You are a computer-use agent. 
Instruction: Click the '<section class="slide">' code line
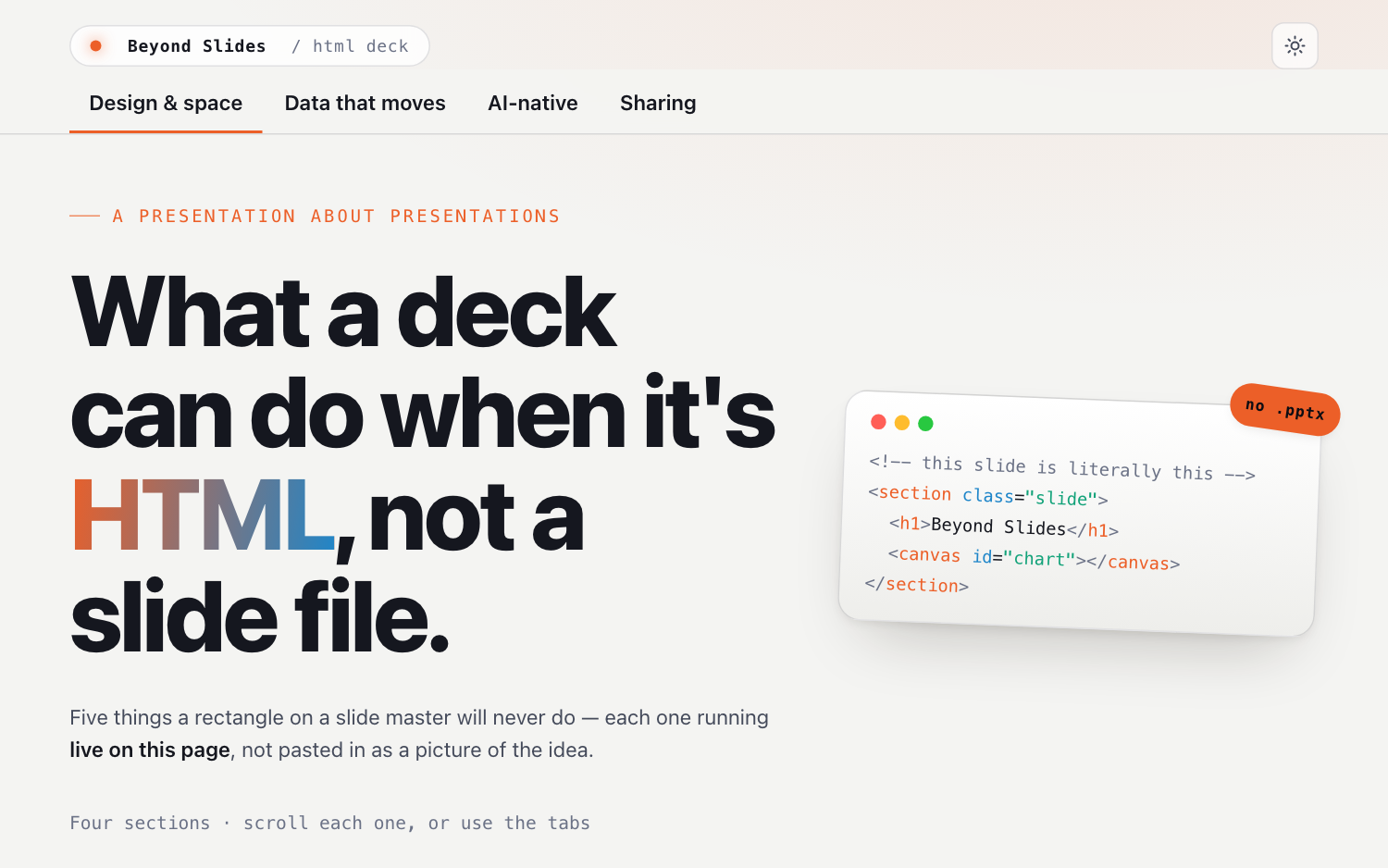click(x=987, y=496)
